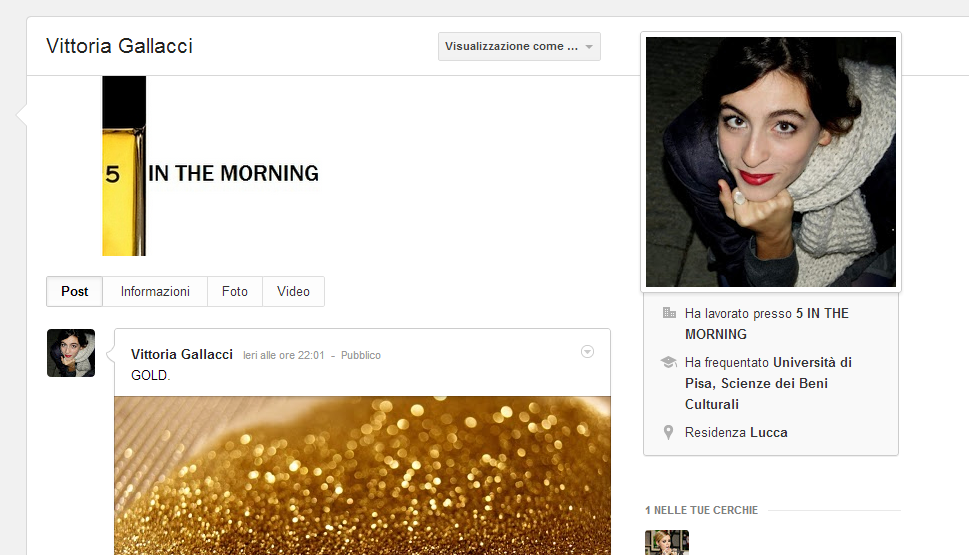Open the Foto tab
Screen dimensions: 969x555
[235, 291]
